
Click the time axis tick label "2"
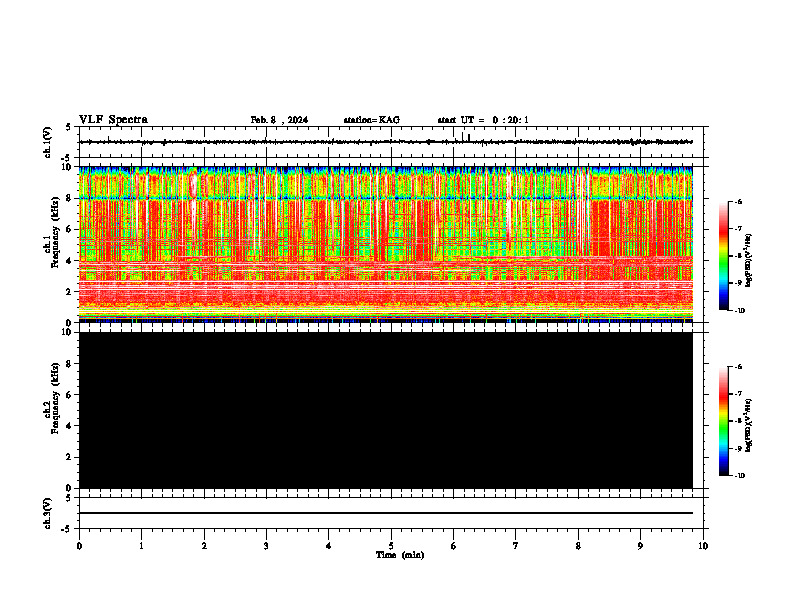click(x=204, y=546)
